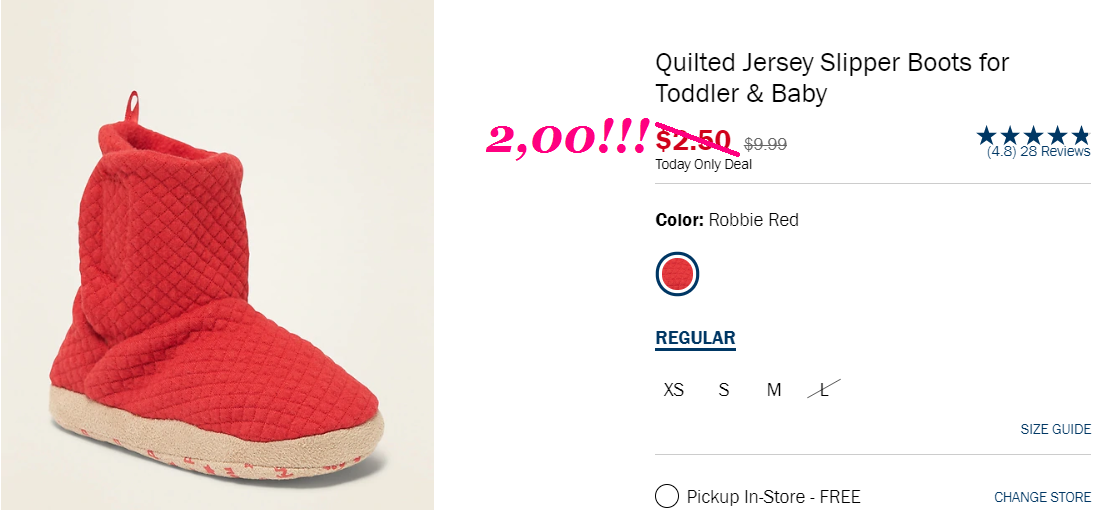Viewport: 1100px width, 510px height.
Task: Click the (4.8) rating score
Action: pos(1001,152)
